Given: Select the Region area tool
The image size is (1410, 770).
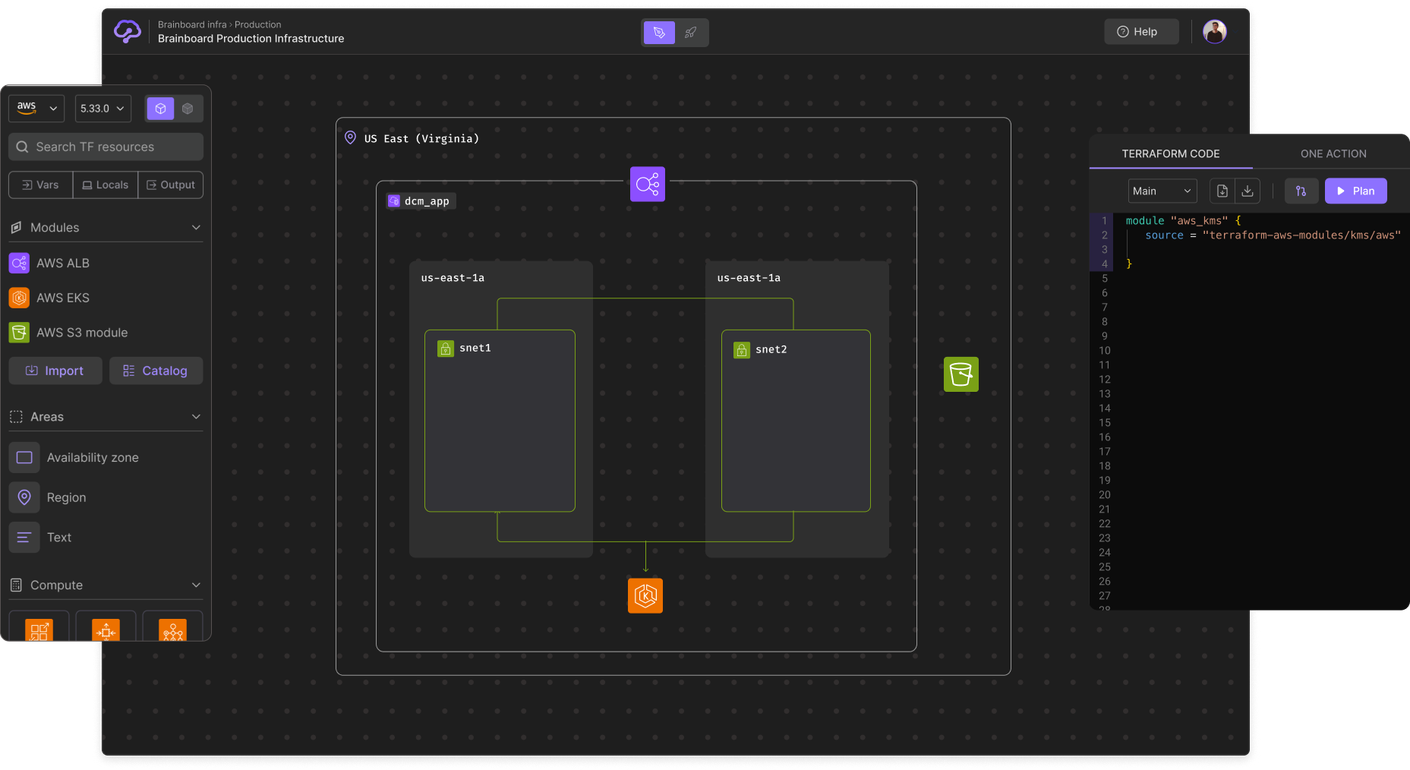Looking at the screenshot, I should (x=64, y=497).
